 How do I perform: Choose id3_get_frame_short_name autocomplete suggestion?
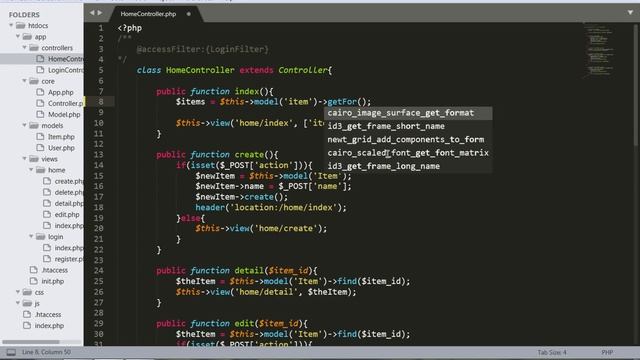pyautogui.click(x=408, y=126)
